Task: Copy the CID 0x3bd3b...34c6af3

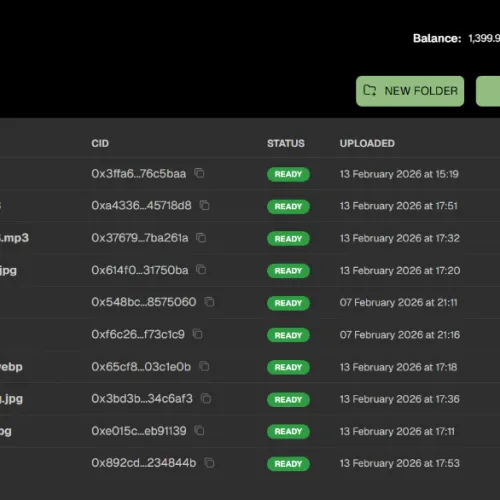Action: coord(206,398)
